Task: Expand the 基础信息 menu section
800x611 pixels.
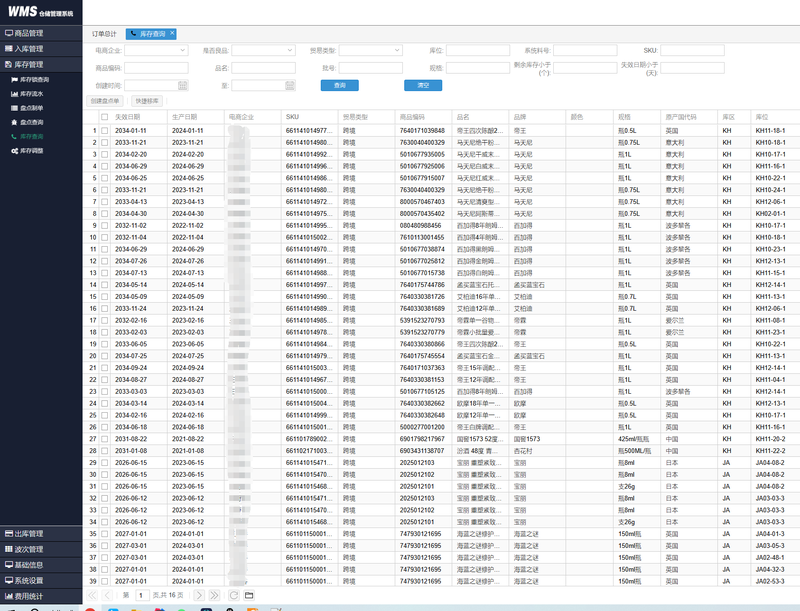Action: tap(41, 565)
